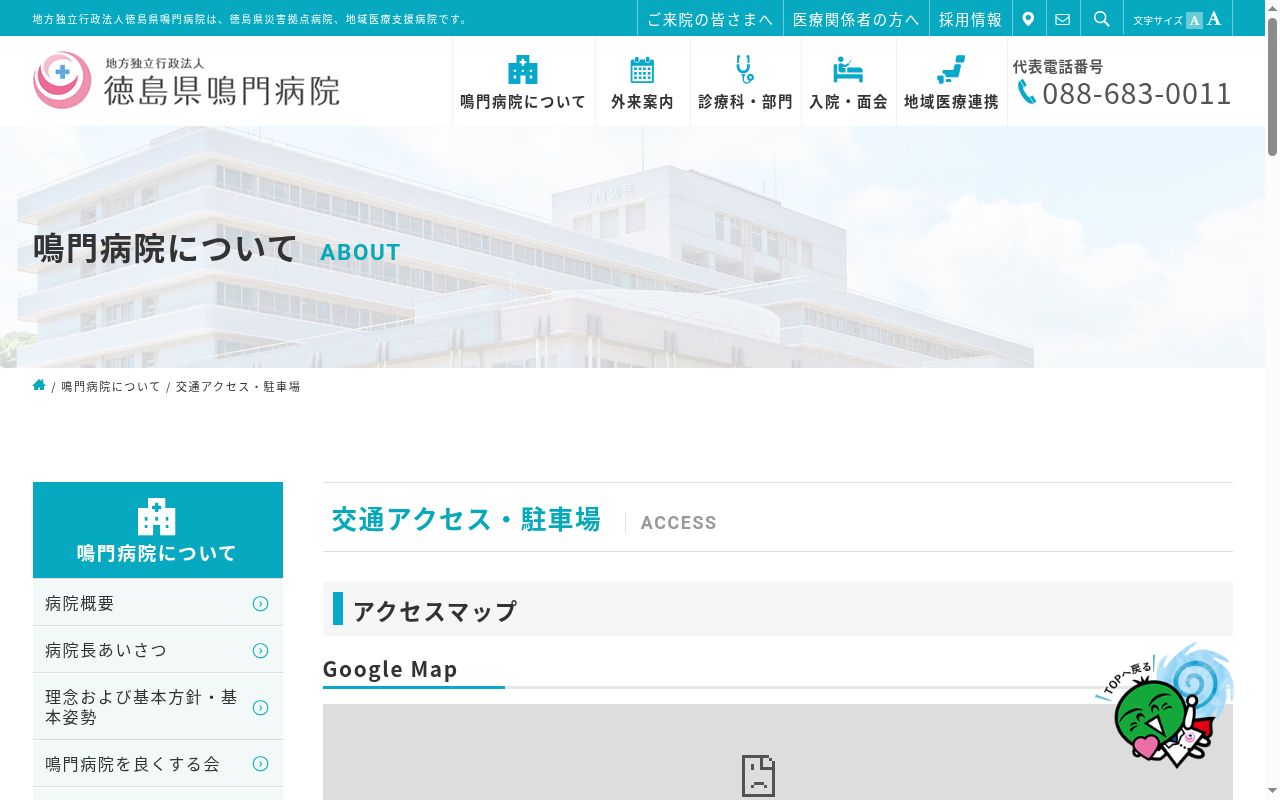Screen dimensions: 1280x800
Task: Click the Google Map subheading
Action: pyautogui.click(x=390, y=669)
